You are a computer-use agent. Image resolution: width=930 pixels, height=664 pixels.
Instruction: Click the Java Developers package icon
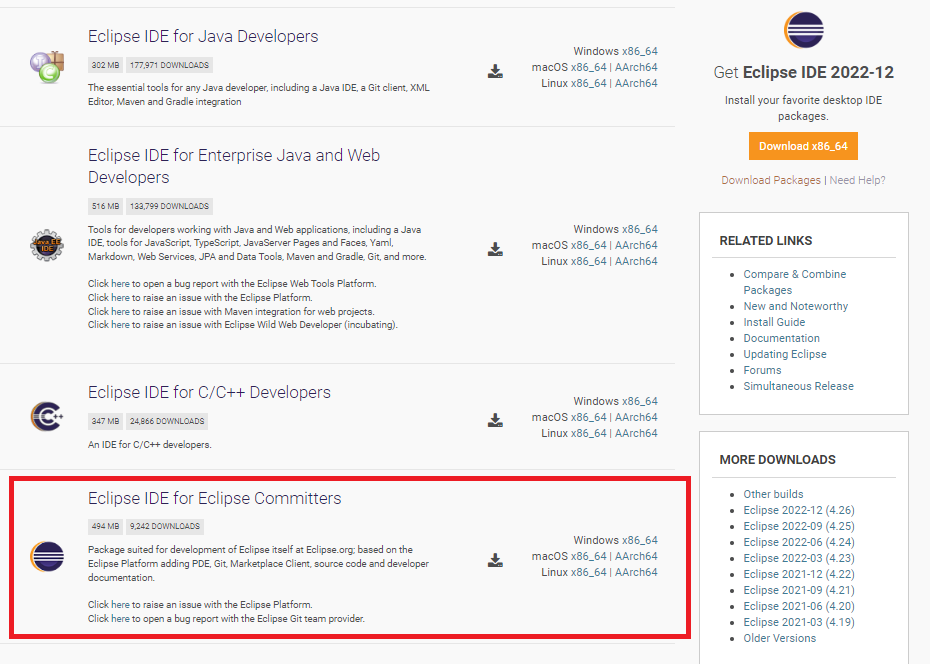click(47, 67)
